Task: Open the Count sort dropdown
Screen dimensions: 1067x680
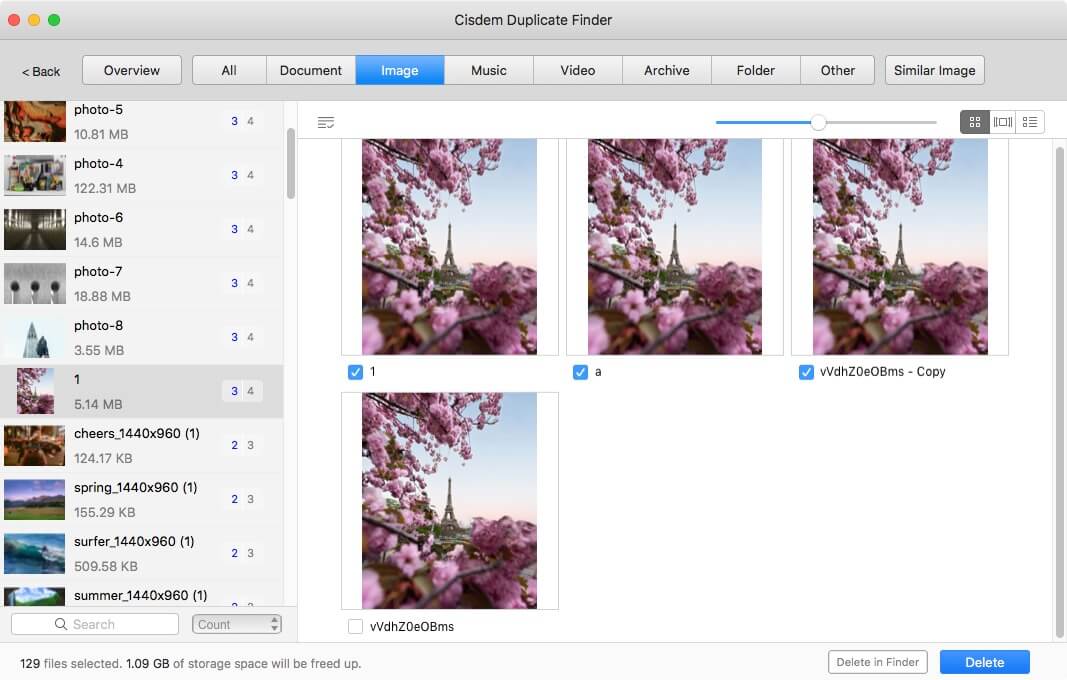Action: (237, 624)
